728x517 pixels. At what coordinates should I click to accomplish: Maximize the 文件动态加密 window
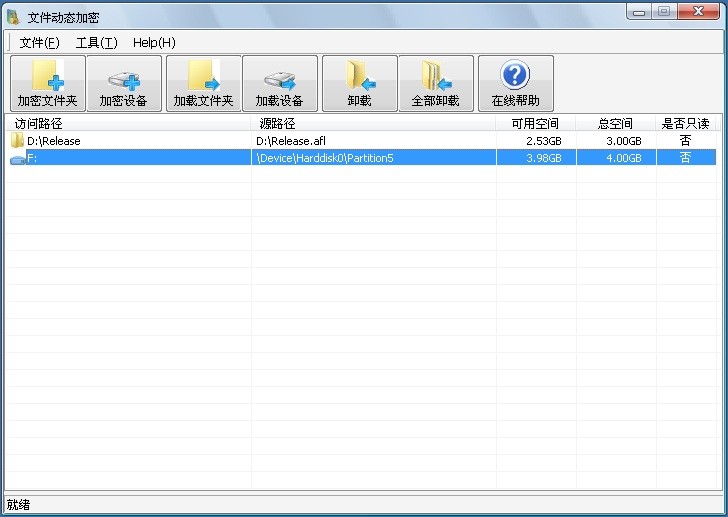click(664, 12)
